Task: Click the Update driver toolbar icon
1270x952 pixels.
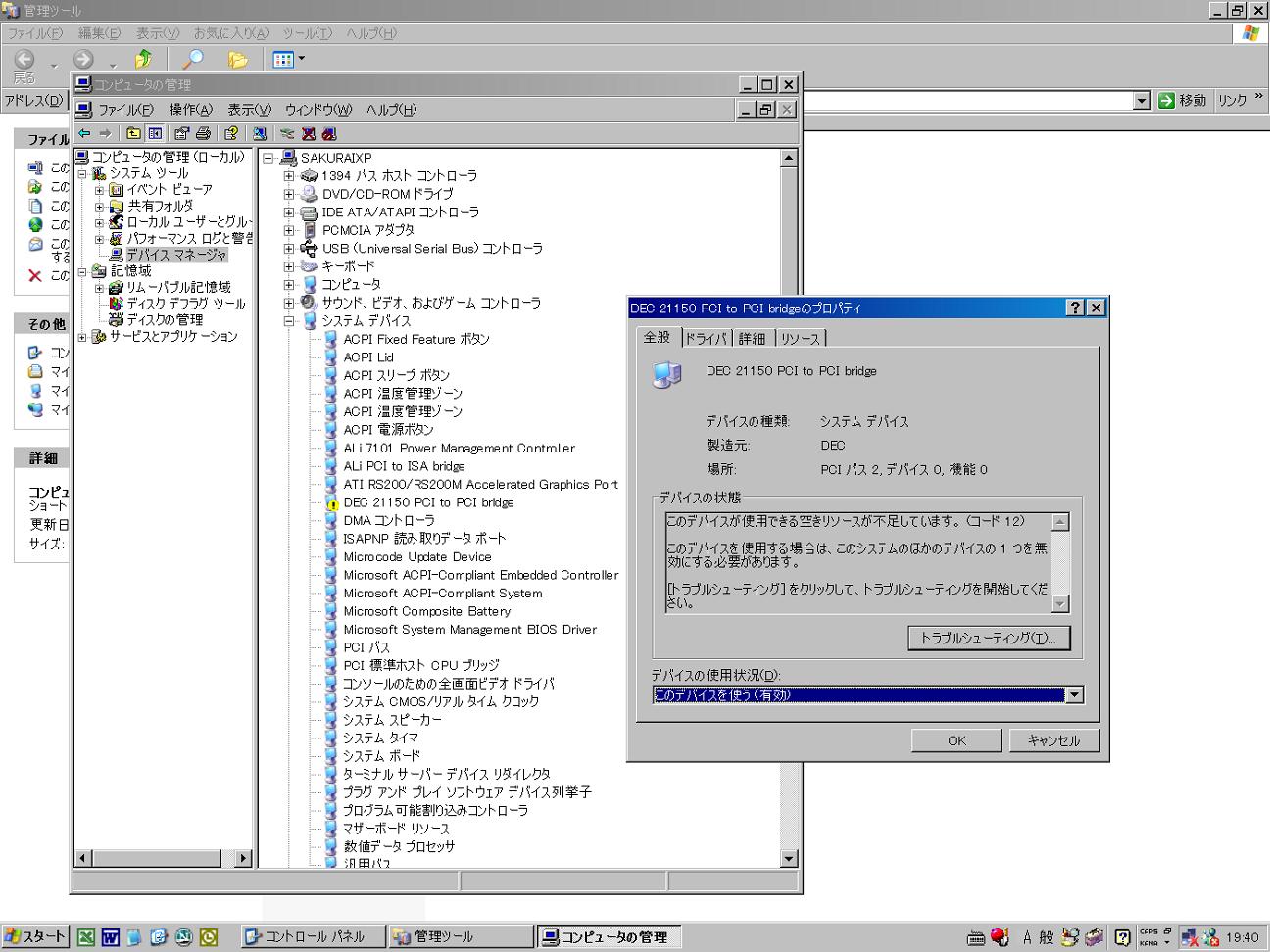Action: pos(287,133)
